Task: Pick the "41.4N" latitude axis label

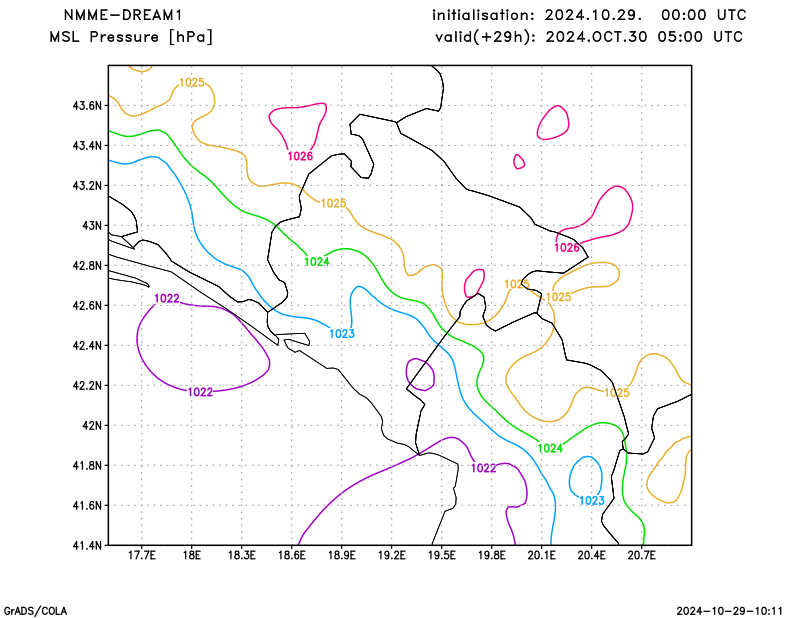Action: point(87,546)
